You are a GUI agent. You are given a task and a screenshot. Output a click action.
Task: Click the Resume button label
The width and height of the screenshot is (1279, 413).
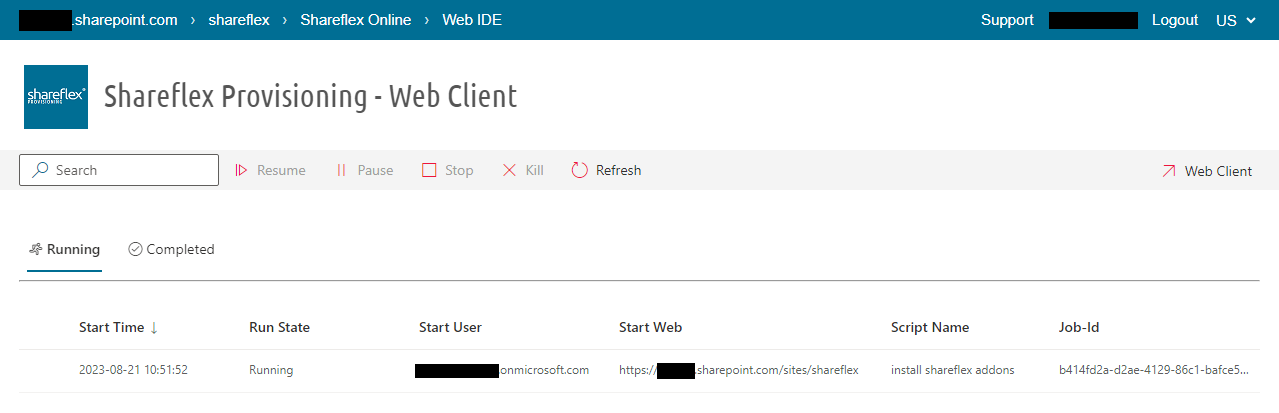pyautogui.click(x=281, y=170)
